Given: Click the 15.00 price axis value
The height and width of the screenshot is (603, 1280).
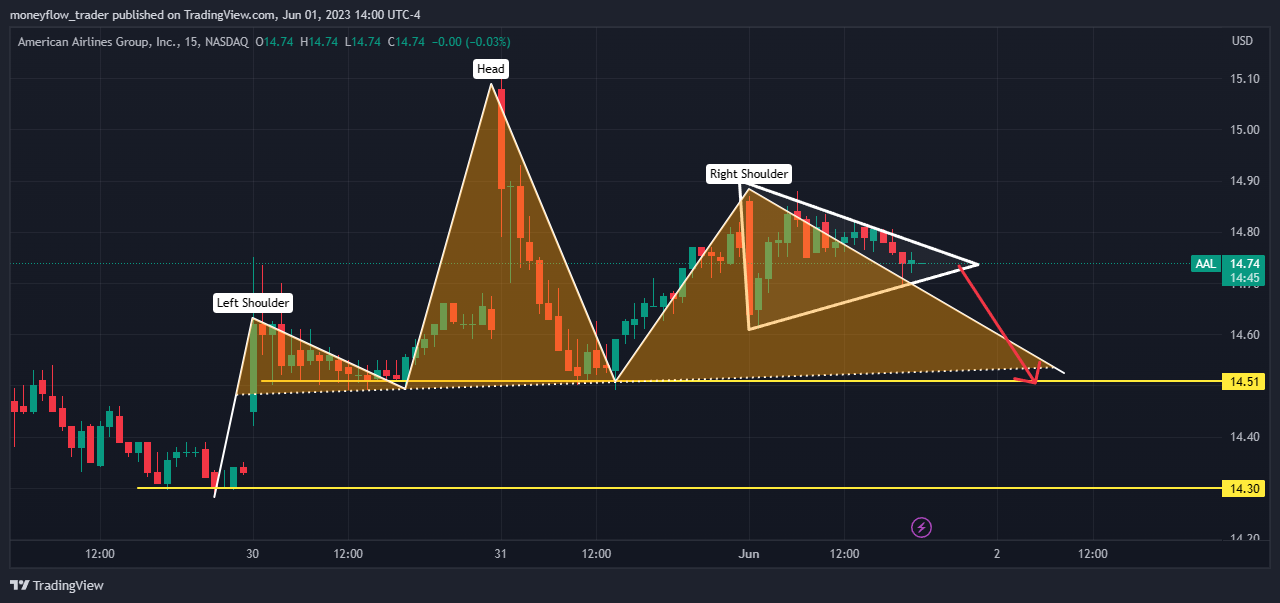Looking at the screenshot, I should pyautogui.click(x=1245, y=130).
